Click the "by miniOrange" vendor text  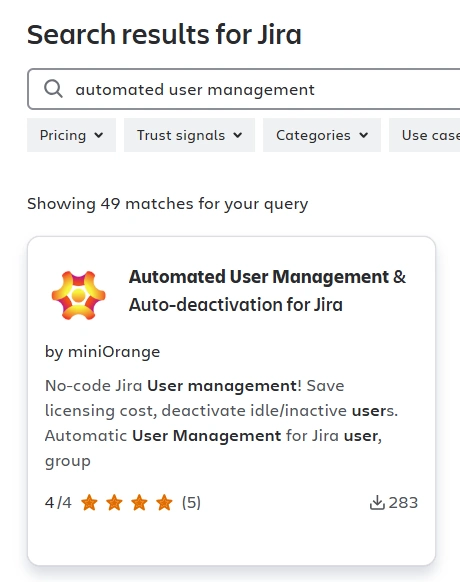[102, 352]
